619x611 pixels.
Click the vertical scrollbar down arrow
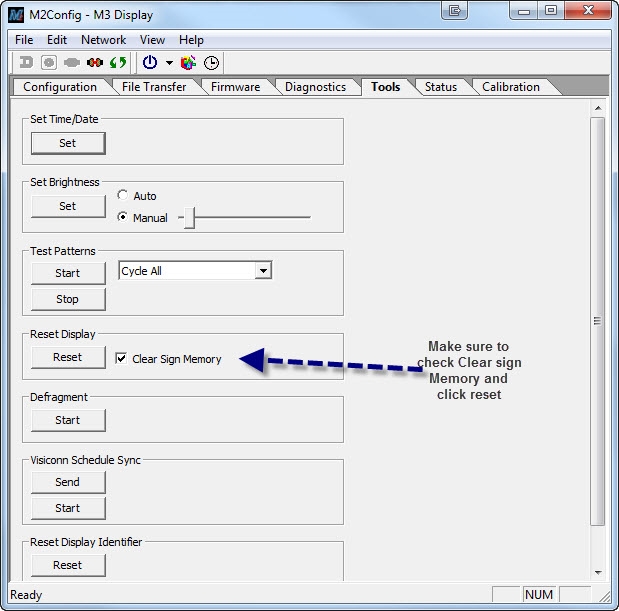pos(598,572)
